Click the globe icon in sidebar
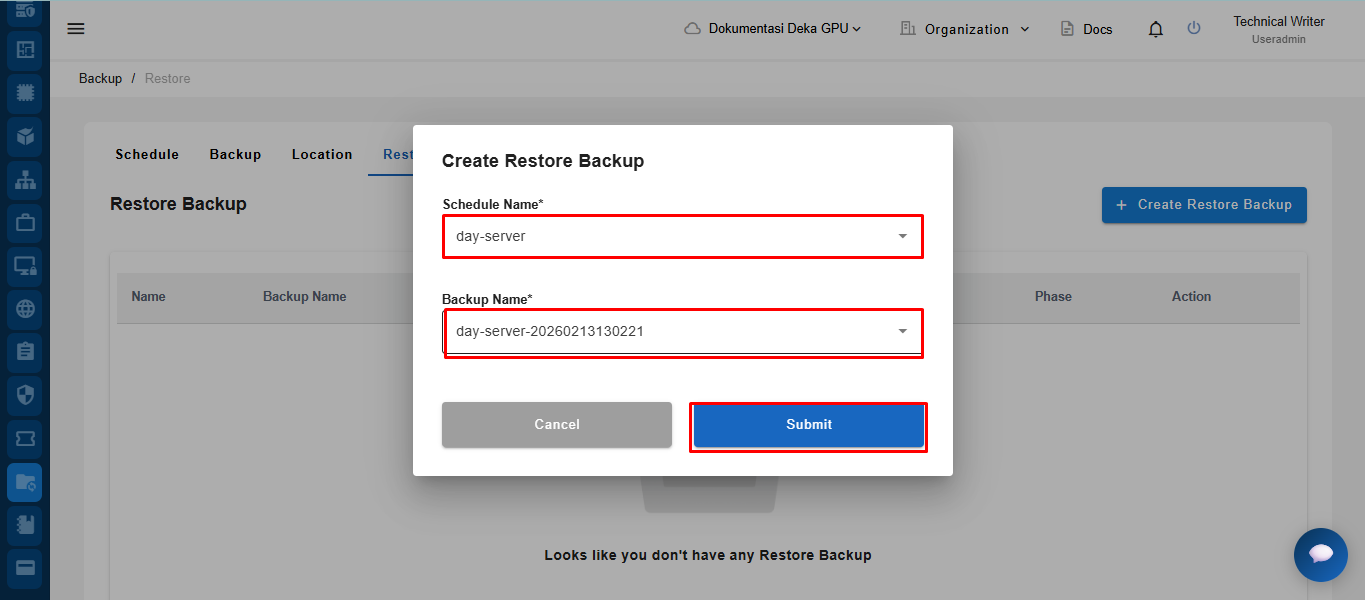This screenshot has width=1365, height=600. (x=25, y=309)
